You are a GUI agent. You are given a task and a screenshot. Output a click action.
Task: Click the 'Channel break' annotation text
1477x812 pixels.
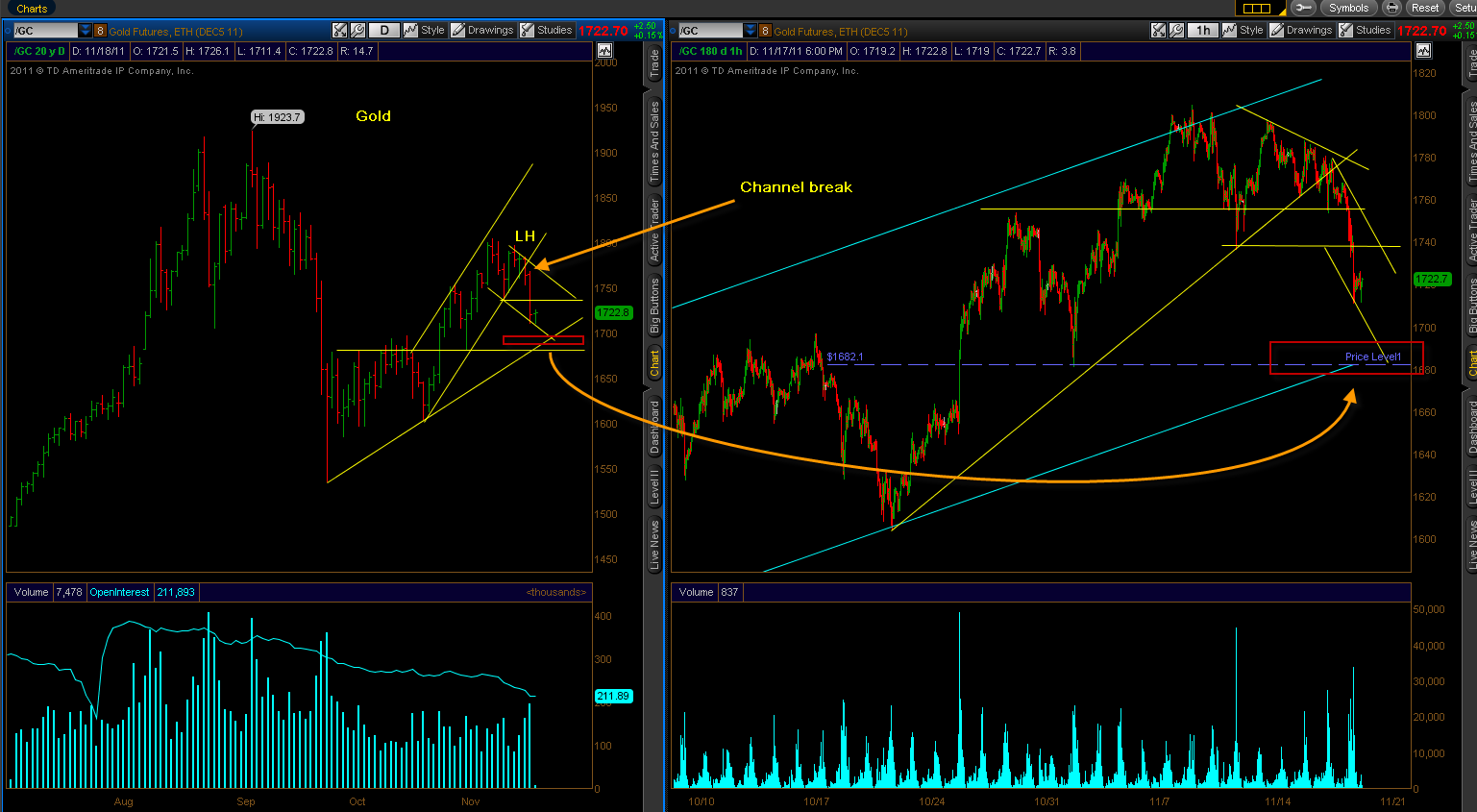coord(796,187)
